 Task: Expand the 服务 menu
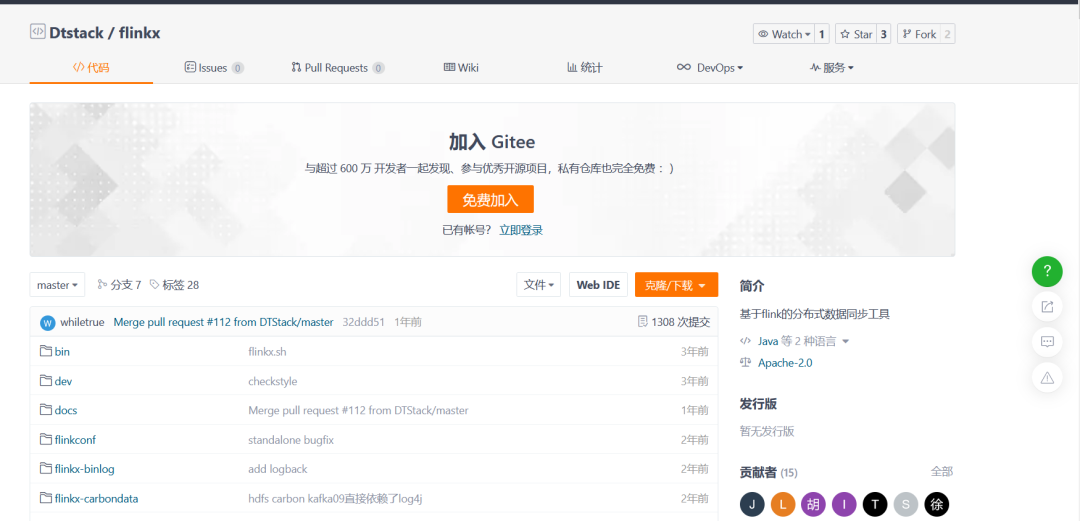pyautogui.click(x=832, y=68)
